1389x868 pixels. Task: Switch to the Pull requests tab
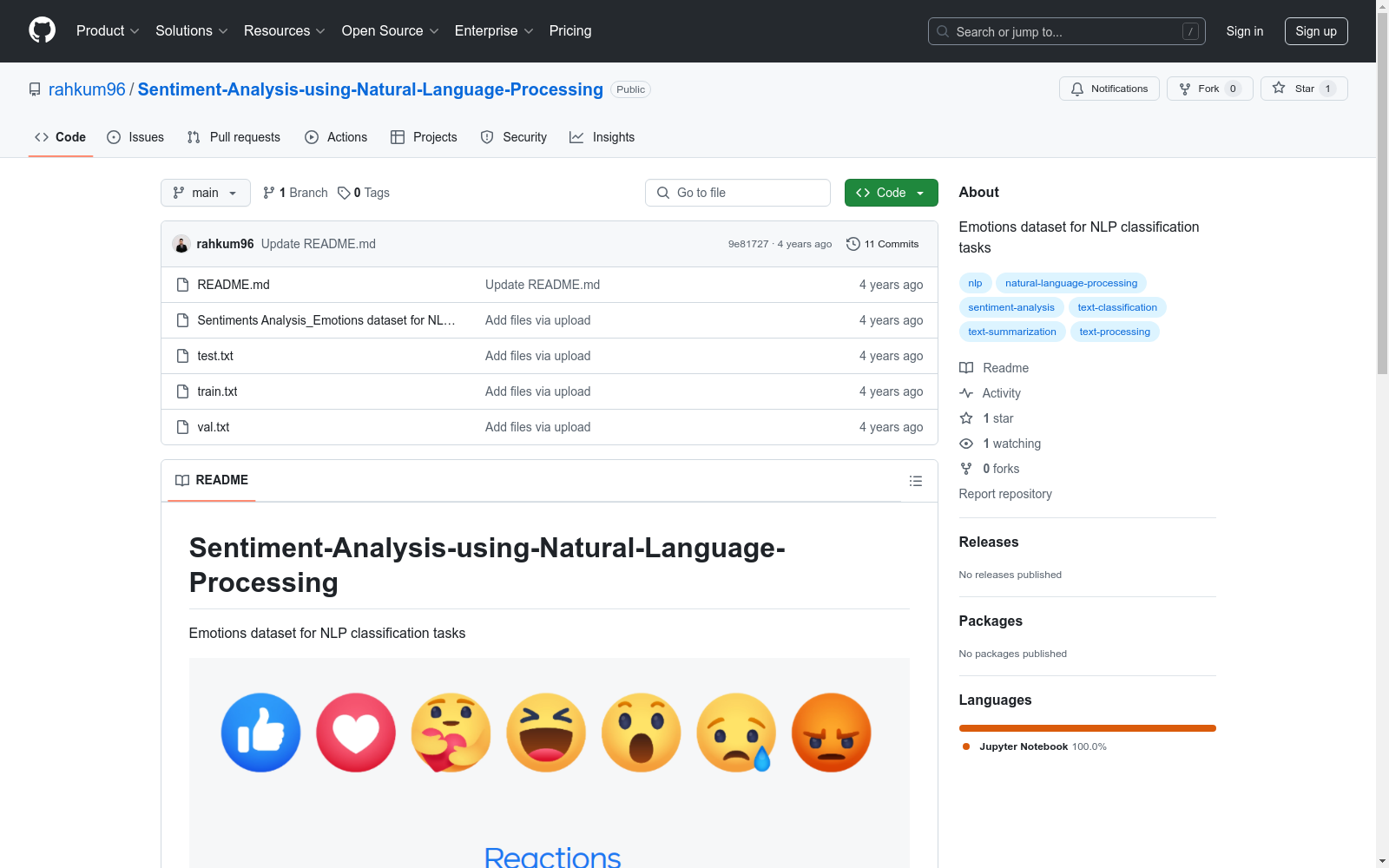[x=234, y=137]
